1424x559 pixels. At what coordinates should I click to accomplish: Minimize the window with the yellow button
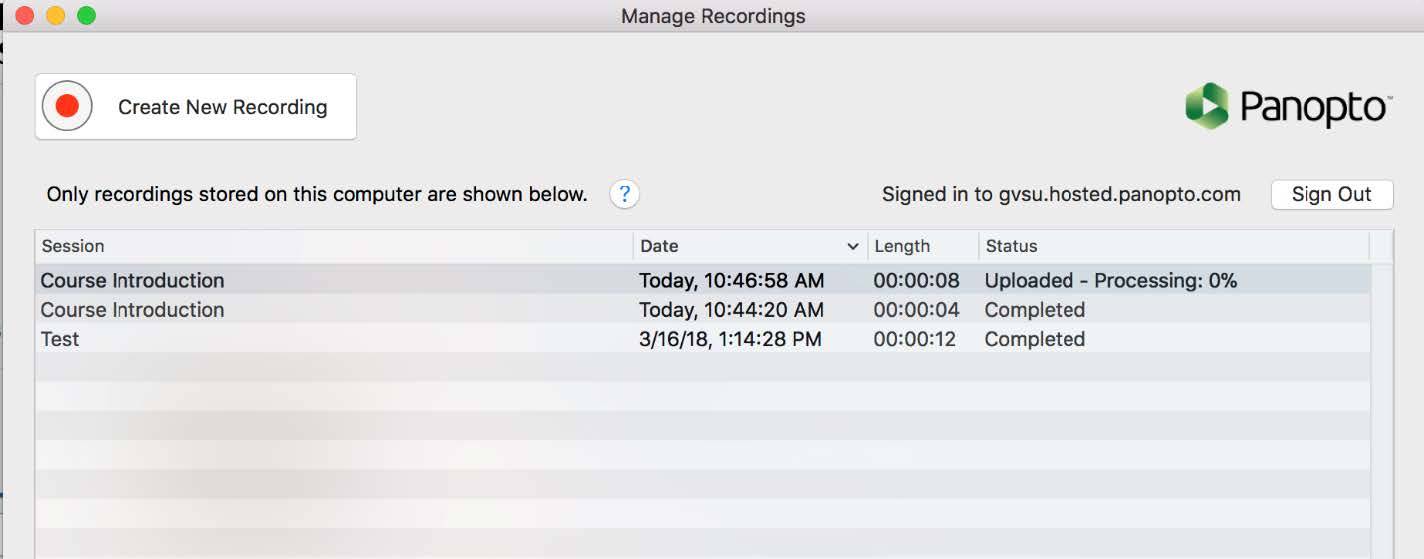coord(56,16)
